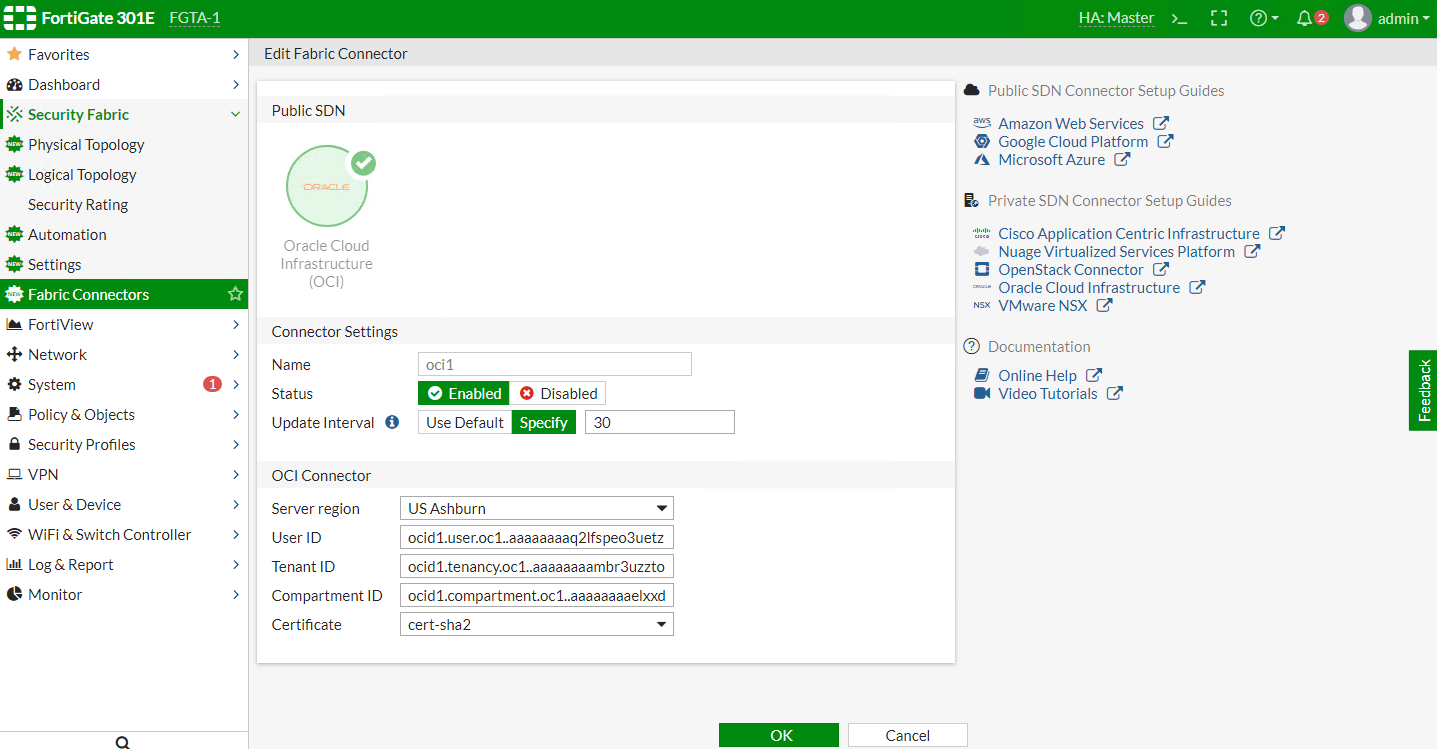Screen dimensions: 1440x750
Task: Click the Update Interval info icon
Action: click(x=392, y=422)
